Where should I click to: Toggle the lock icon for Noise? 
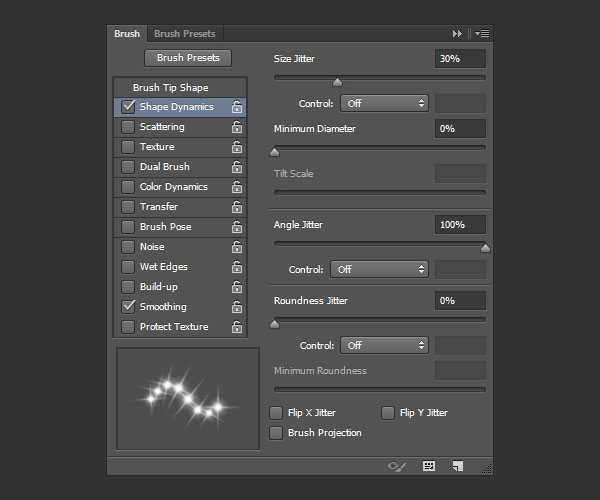point(237,247)
